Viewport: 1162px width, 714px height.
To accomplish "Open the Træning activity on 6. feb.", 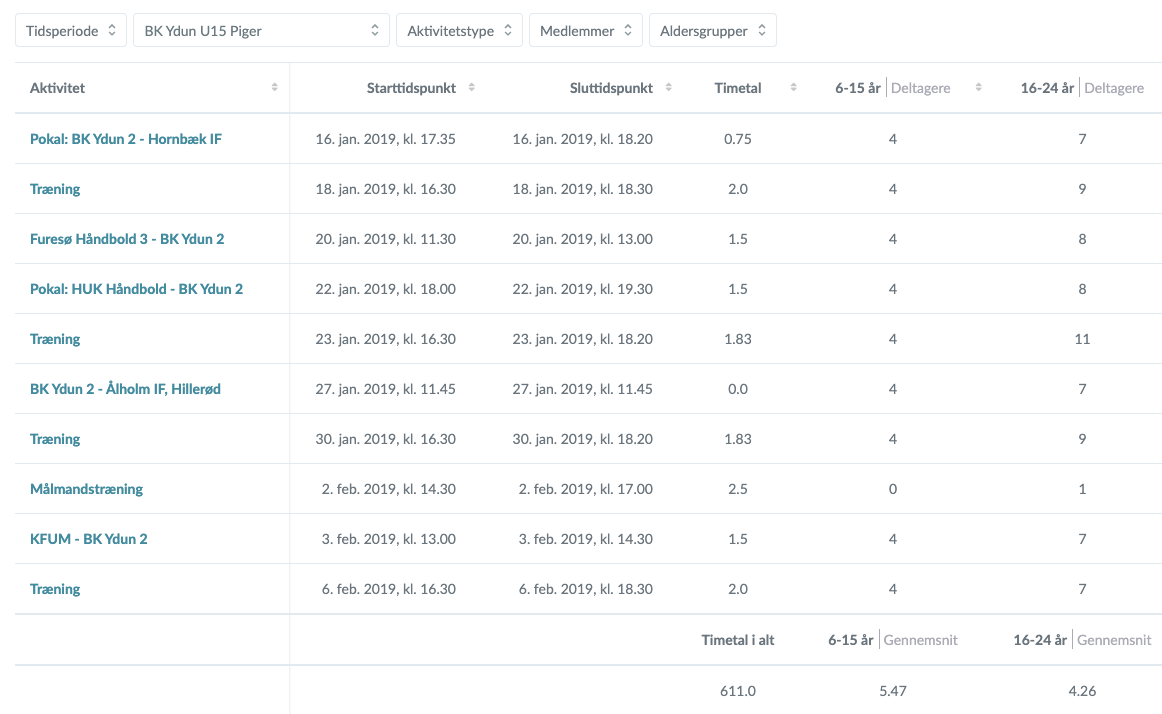I will (55, 589).
